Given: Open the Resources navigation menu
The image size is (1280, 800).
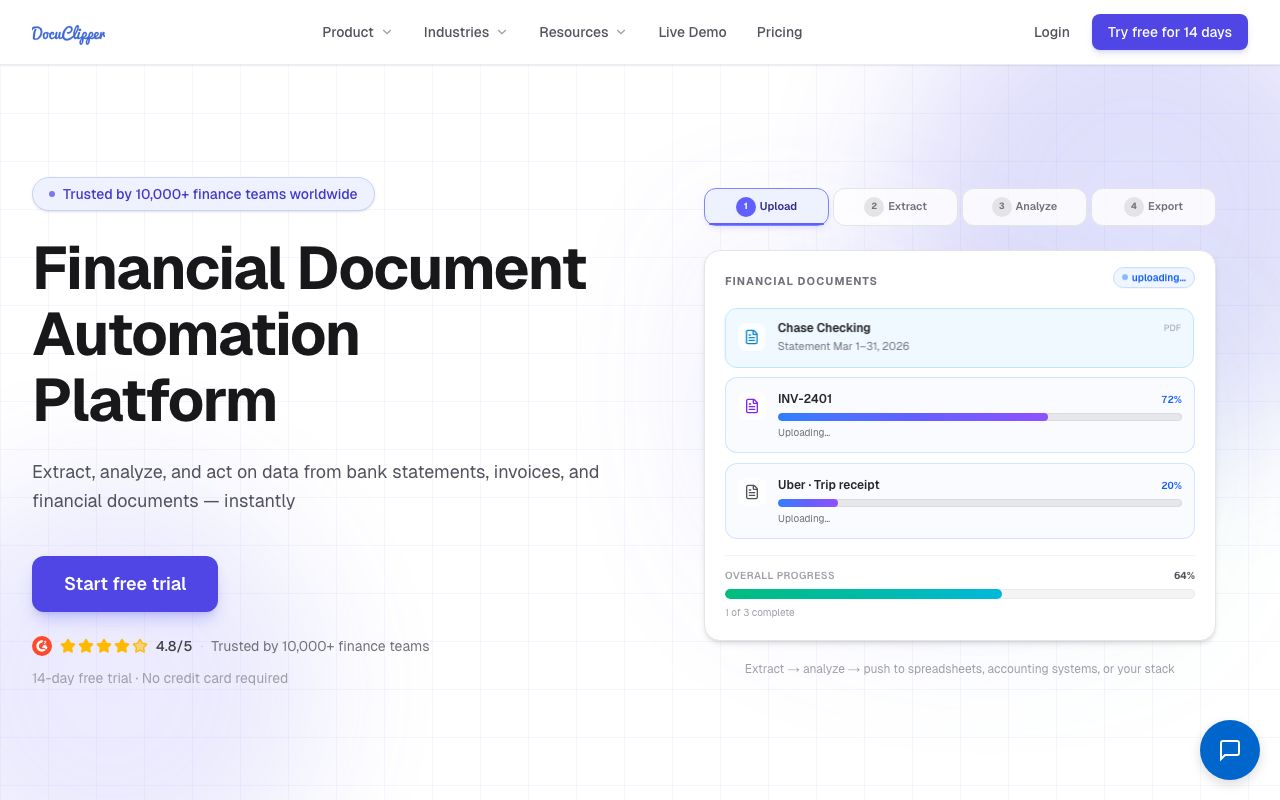Looking at the screenshot, I should click(583, 32).
